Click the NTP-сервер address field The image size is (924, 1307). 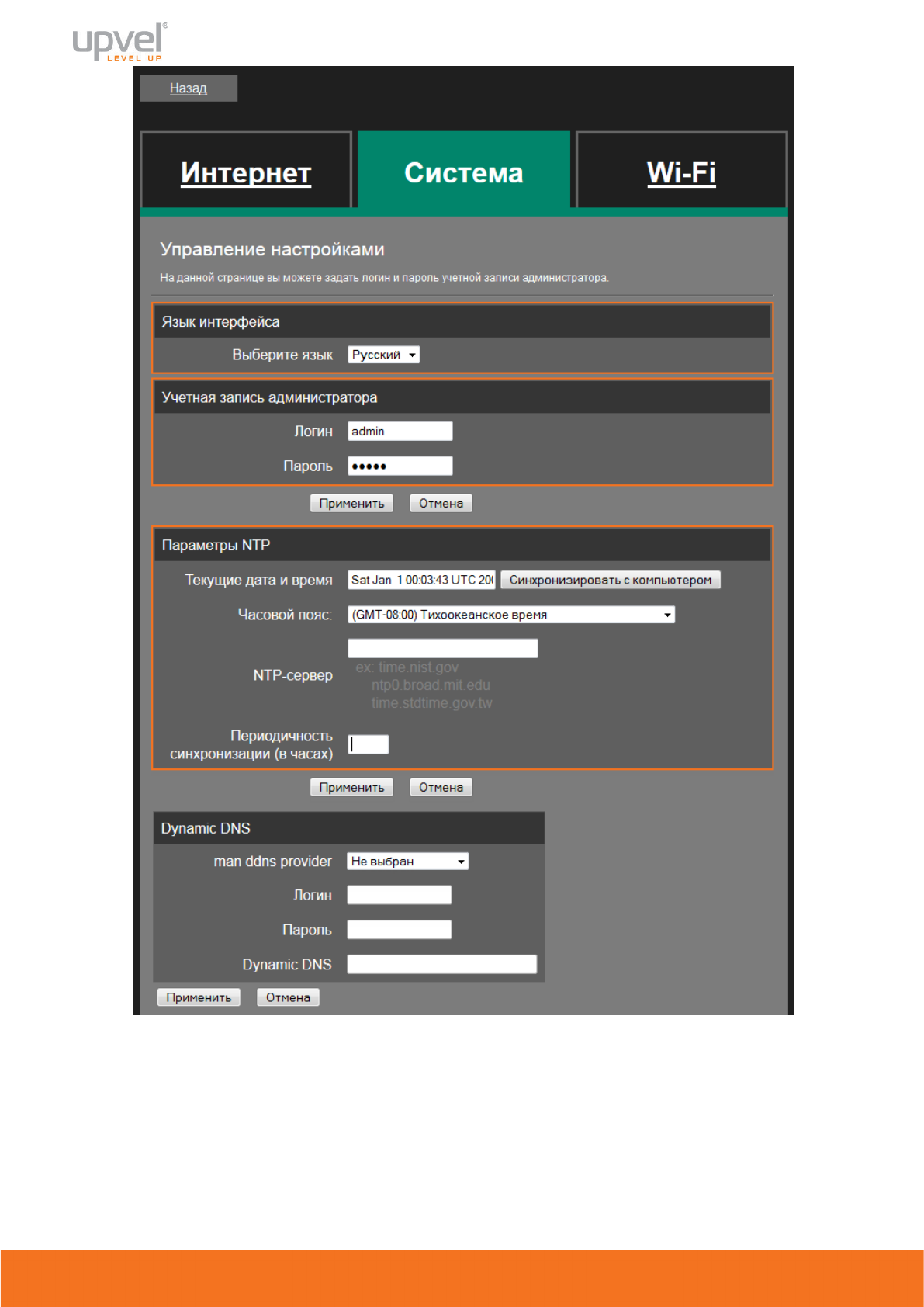[442, 648]
